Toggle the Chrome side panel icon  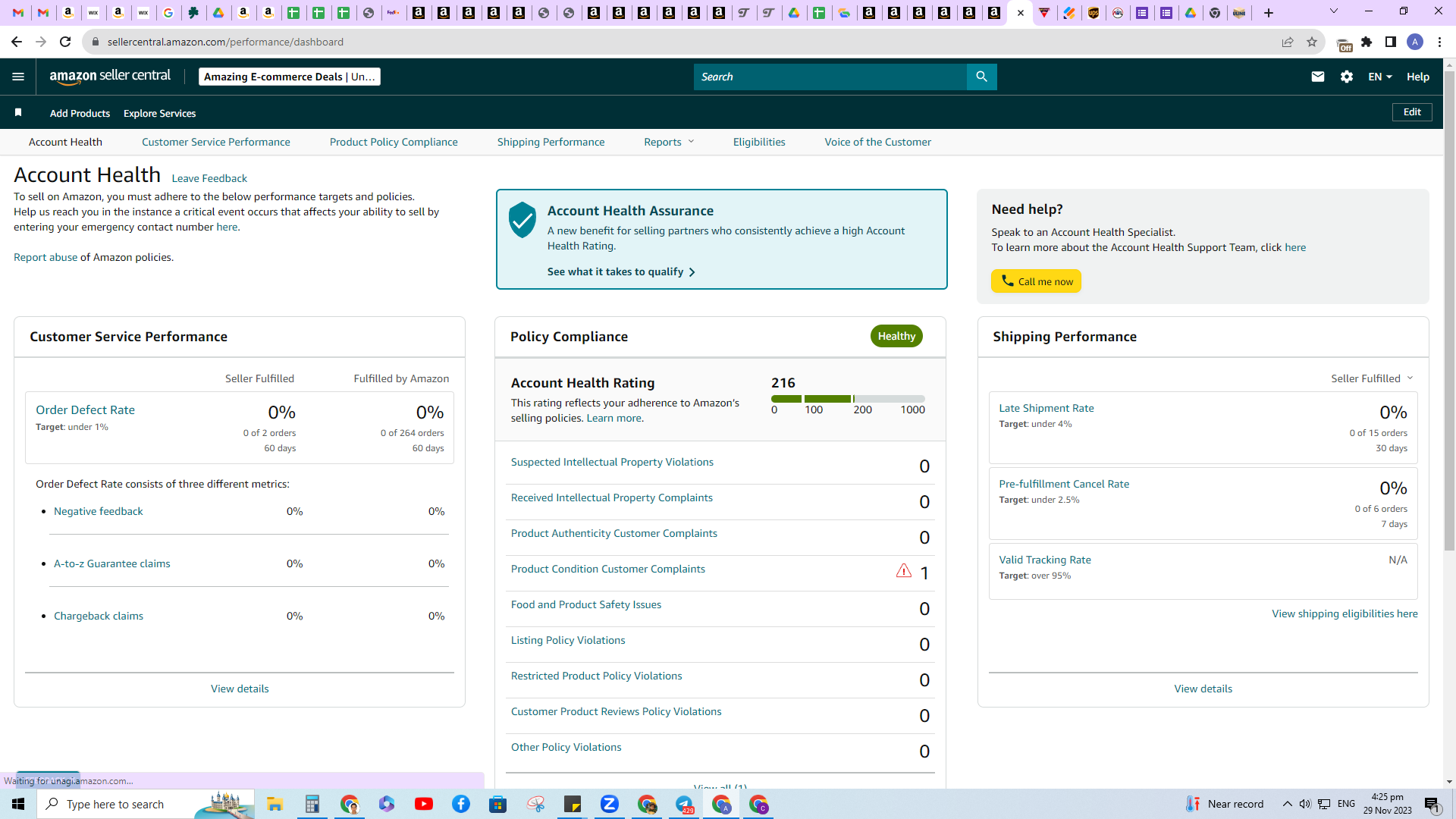(1391, 42)
